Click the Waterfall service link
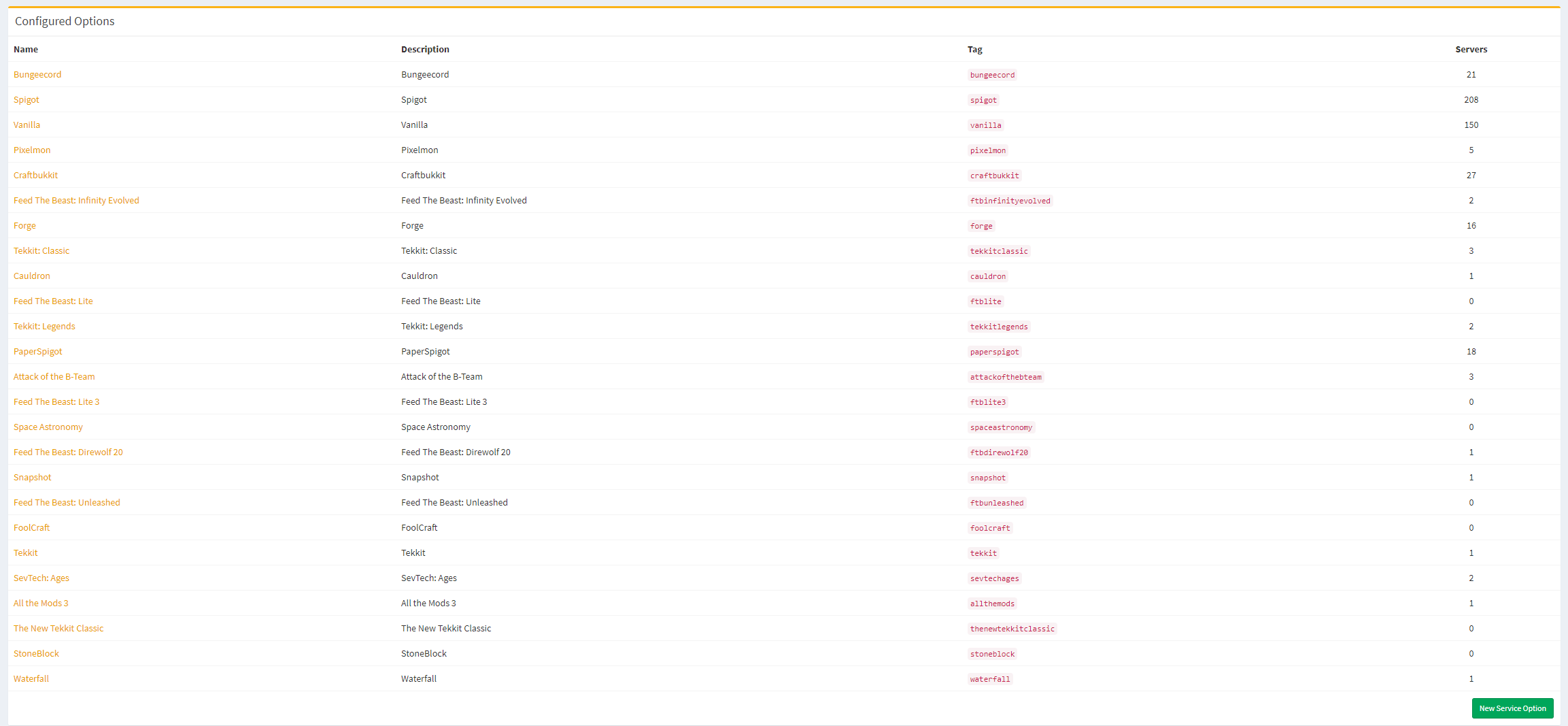 tap(31, 679)
